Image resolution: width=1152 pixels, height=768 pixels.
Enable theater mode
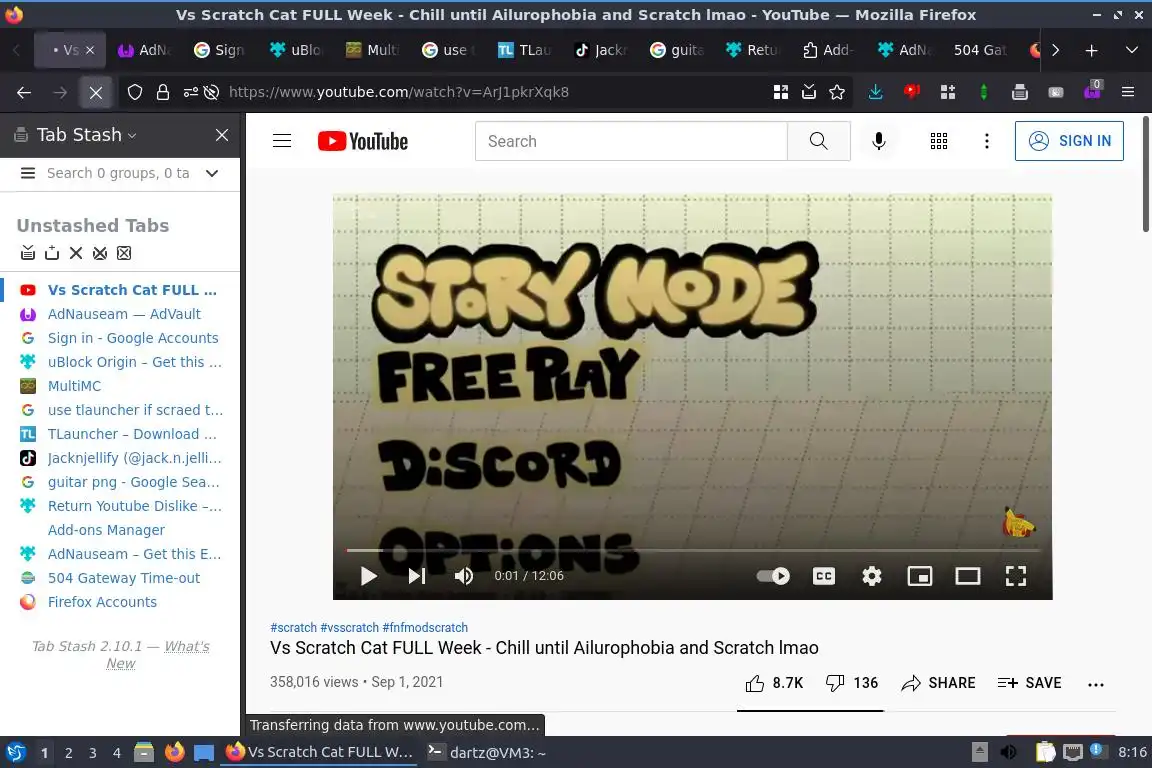pyautogui.click(x=968, y=576)
